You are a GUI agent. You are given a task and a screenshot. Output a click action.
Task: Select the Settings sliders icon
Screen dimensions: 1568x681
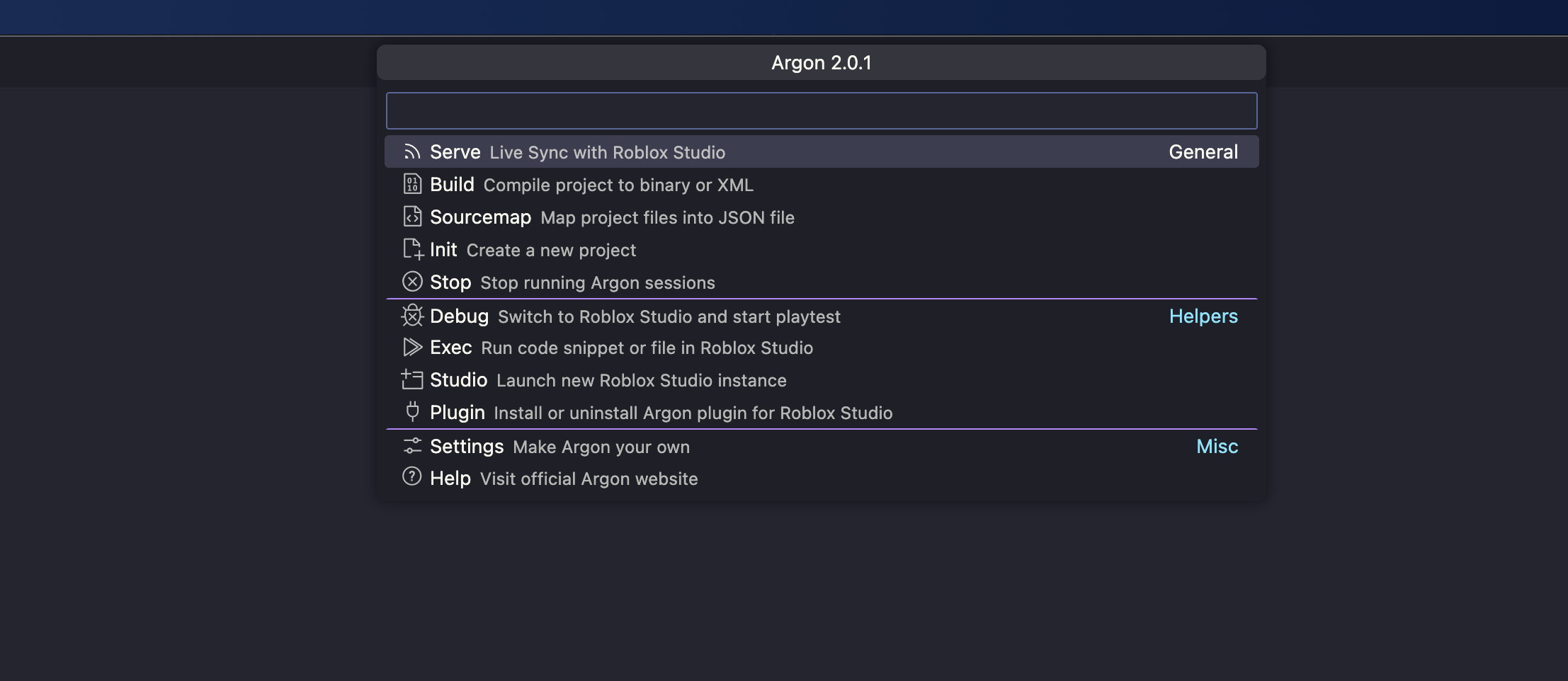click(x=413, y=445)
